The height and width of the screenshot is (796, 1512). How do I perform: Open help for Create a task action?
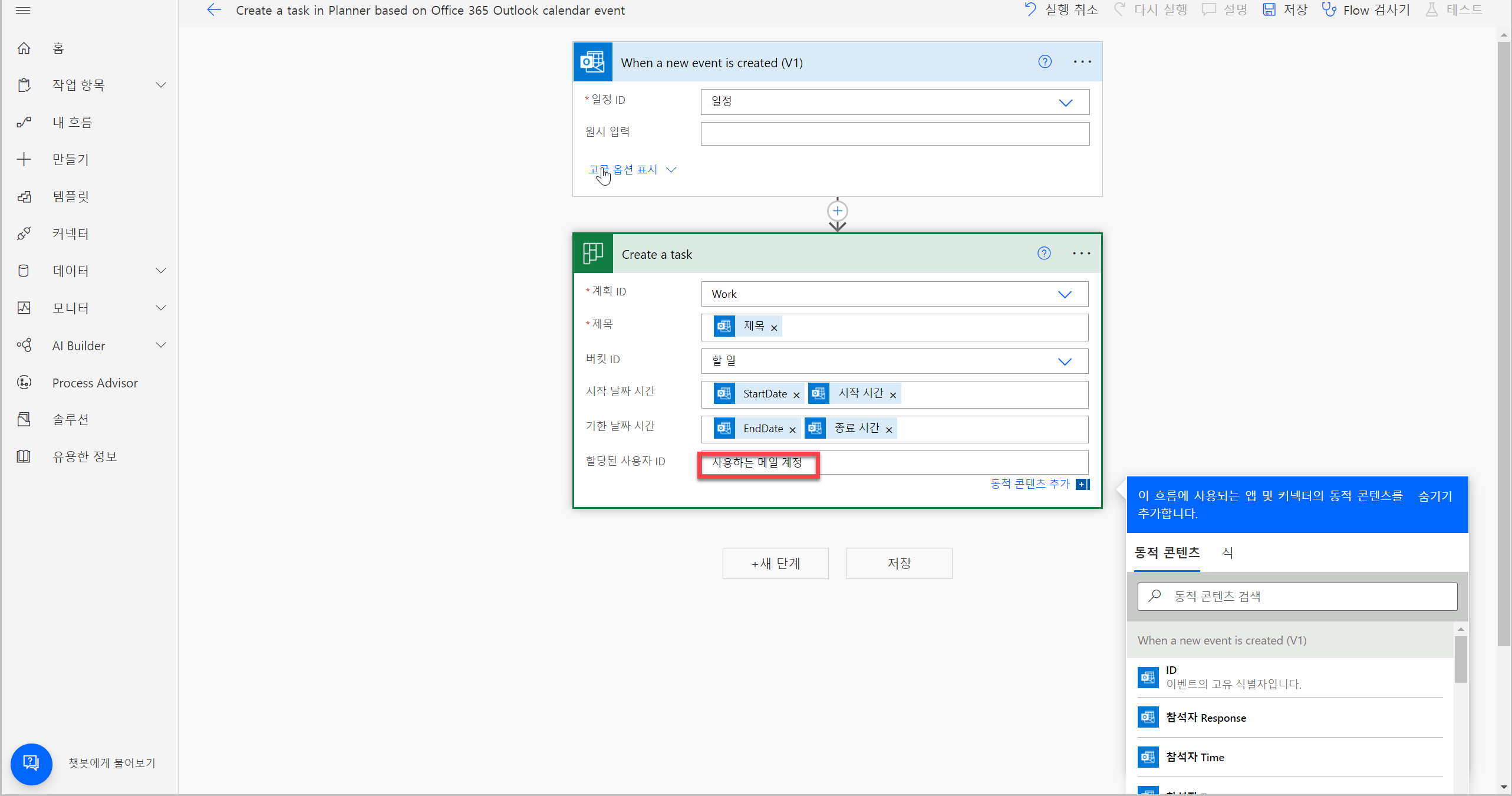pyautogui.click(x=1044, y=254)
